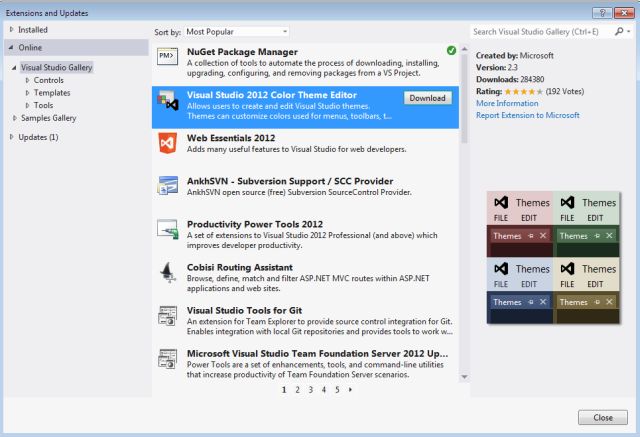Click the Team Foundation Server Power Tools icon
640x437 pixels.
pos(167,359)
